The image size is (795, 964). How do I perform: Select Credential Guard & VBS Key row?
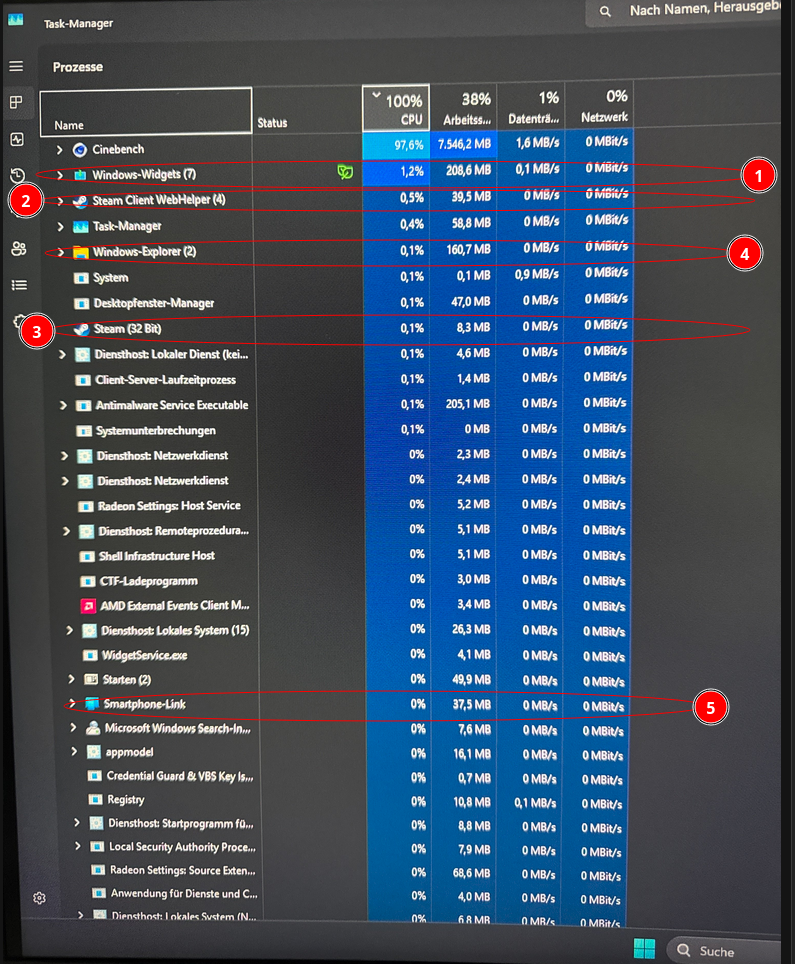[x=342, y=776]
